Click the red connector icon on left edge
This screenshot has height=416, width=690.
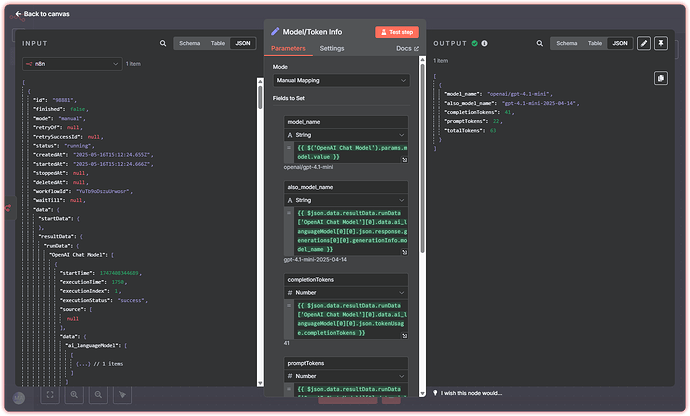[x=8, y=207]
